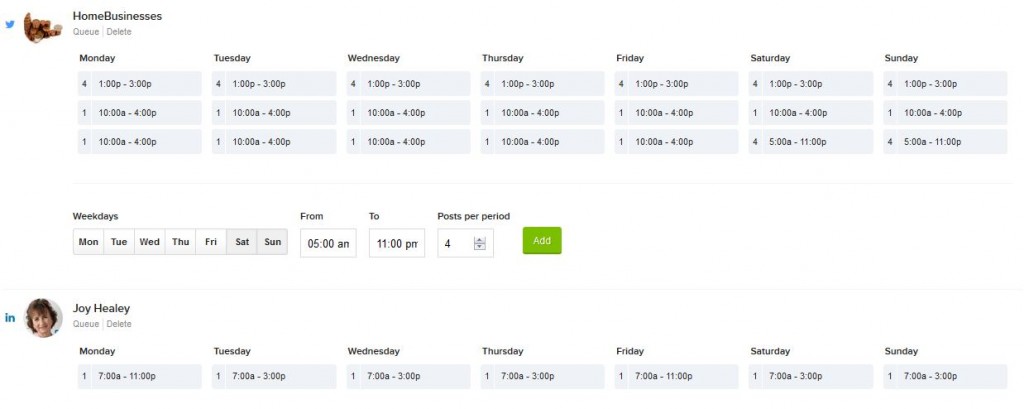Viewport: 1024px width, 409px height.
Task: Toggle the Sat weekday button
Action: (x=242, y=242)
